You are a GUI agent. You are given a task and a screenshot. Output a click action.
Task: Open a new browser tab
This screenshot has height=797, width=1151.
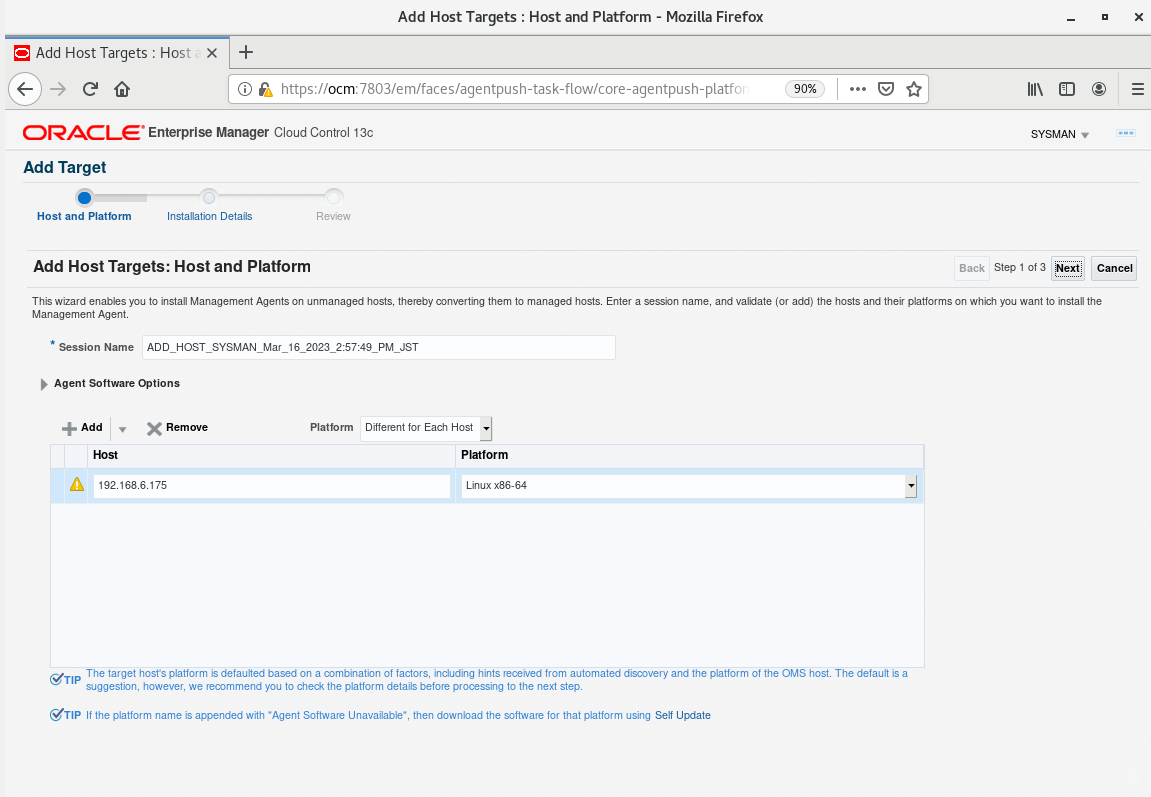click(x=246, y=52)
